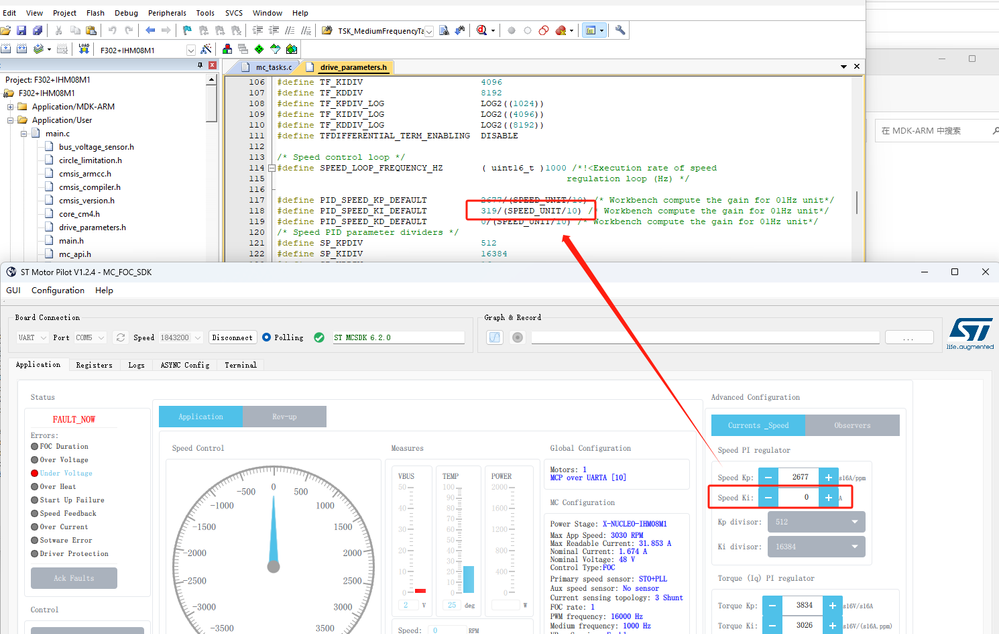Switch to the ASYNC Config tab

185,365
